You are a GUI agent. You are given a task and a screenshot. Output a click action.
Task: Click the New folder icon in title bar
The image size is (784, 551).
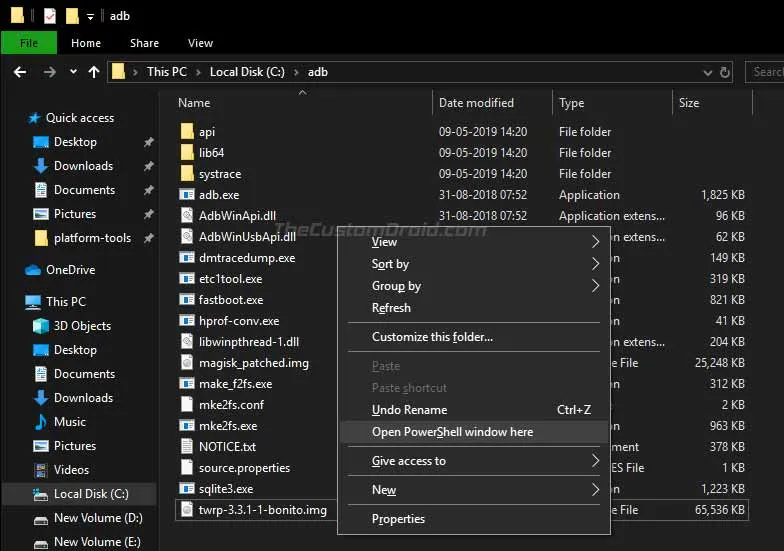pos(72,16)
